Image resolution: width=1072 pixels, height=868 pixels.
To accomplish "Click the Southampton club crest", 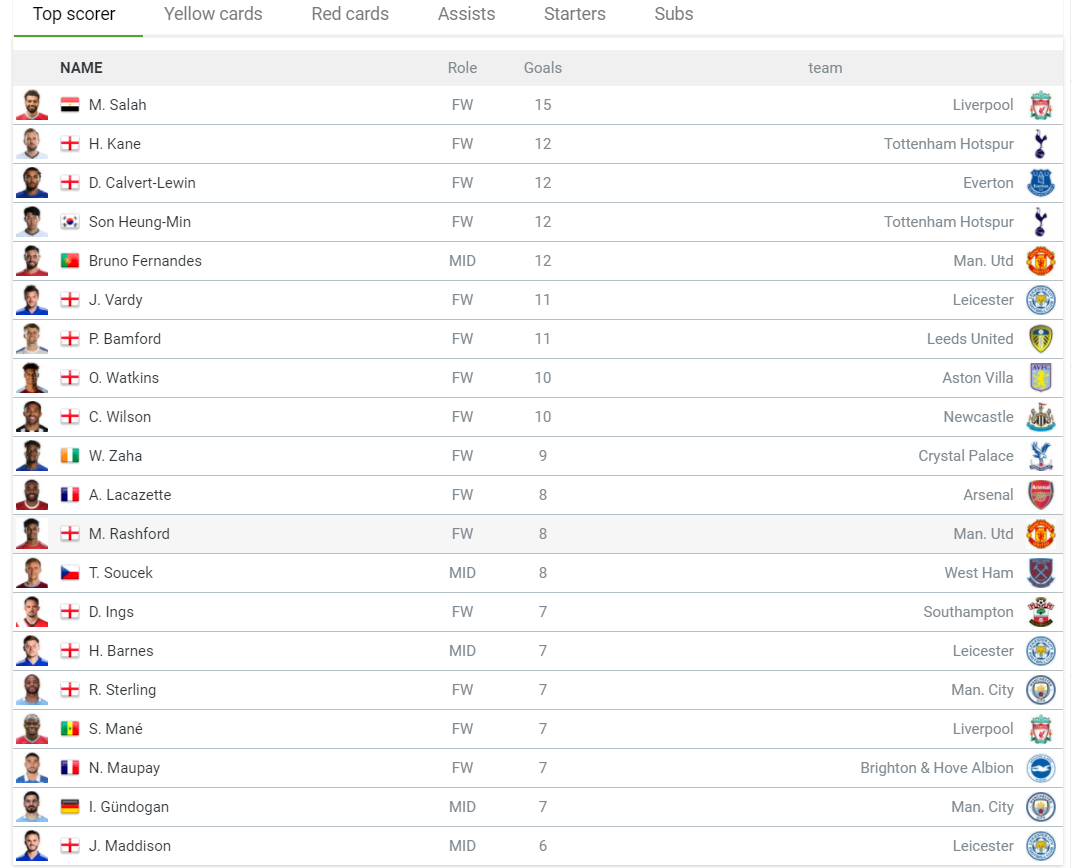I will [x=1041, y=612].
